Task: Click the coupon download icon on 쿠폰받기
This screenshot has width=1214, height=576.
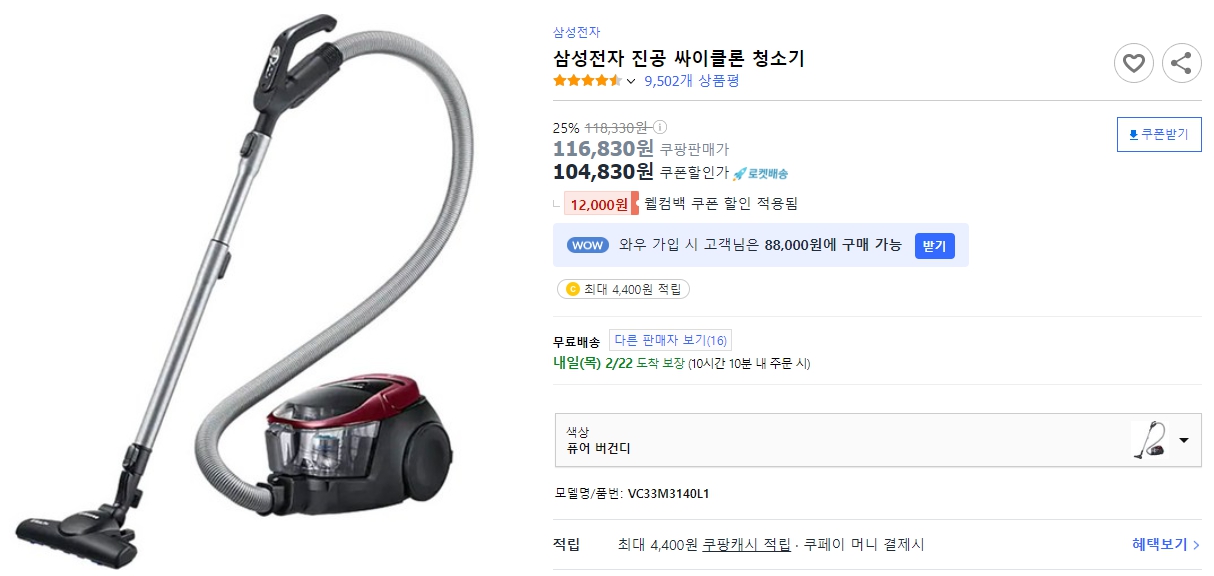Action: [x=1135, y=134]
